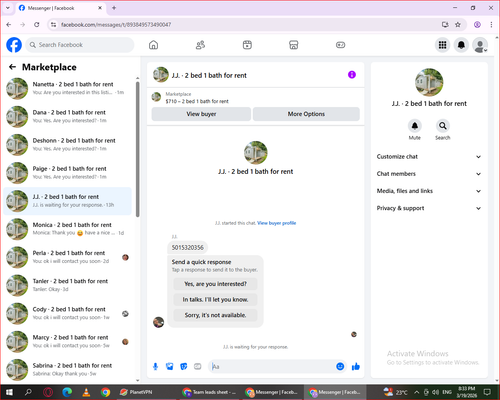The width and height of the screenshot is (500, 400).
Task: Mute the J.J. chat with bell icon
Action: click(x=414, y=126)
